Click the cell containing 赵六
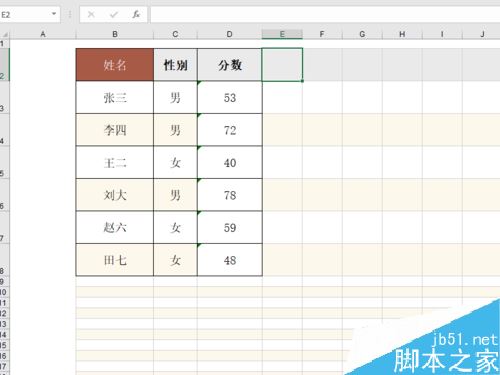The height and width of the screenshot is (375, 500). pos(115,228)
